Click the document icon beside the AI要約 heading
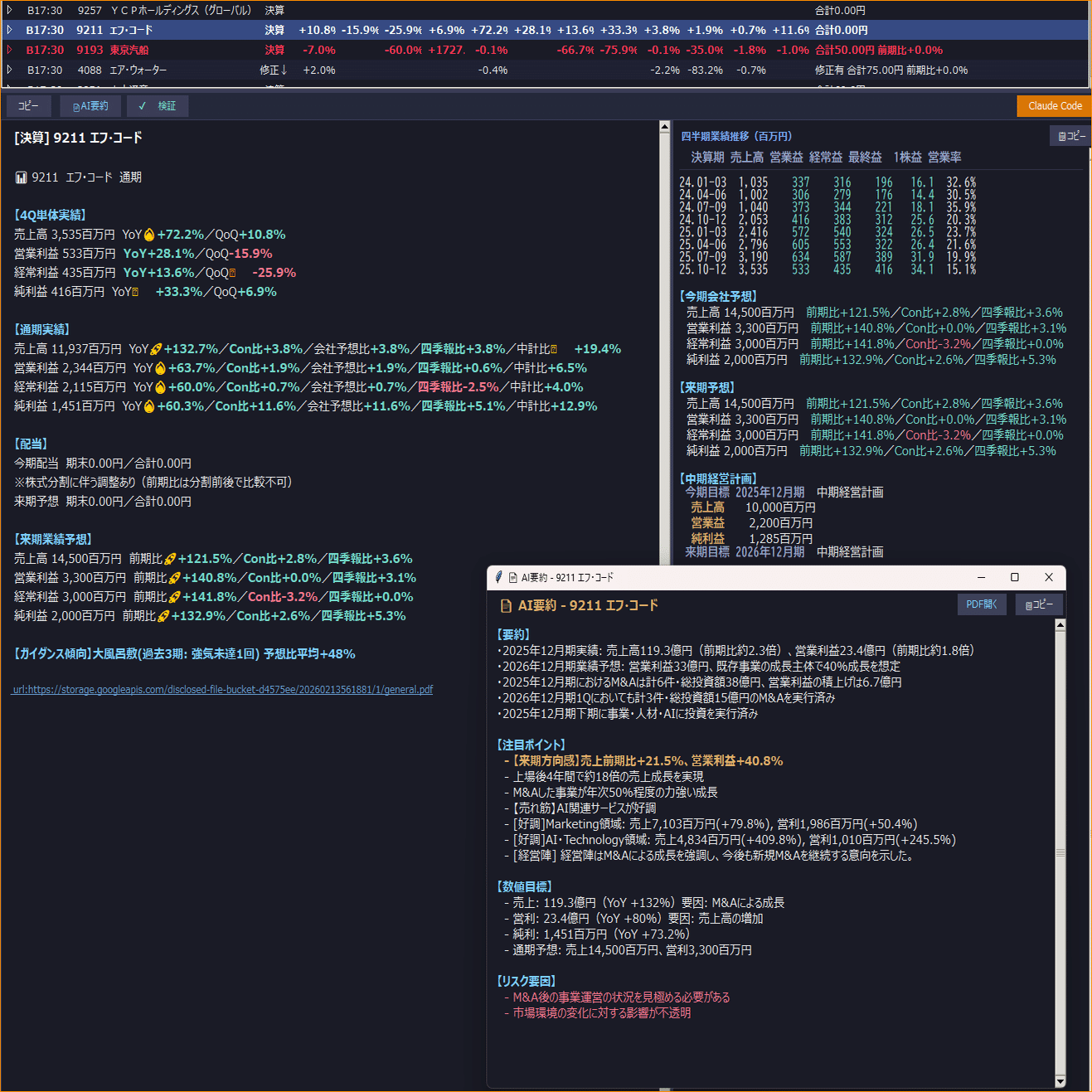1092x1092 pixels. (x=506, y=606)
